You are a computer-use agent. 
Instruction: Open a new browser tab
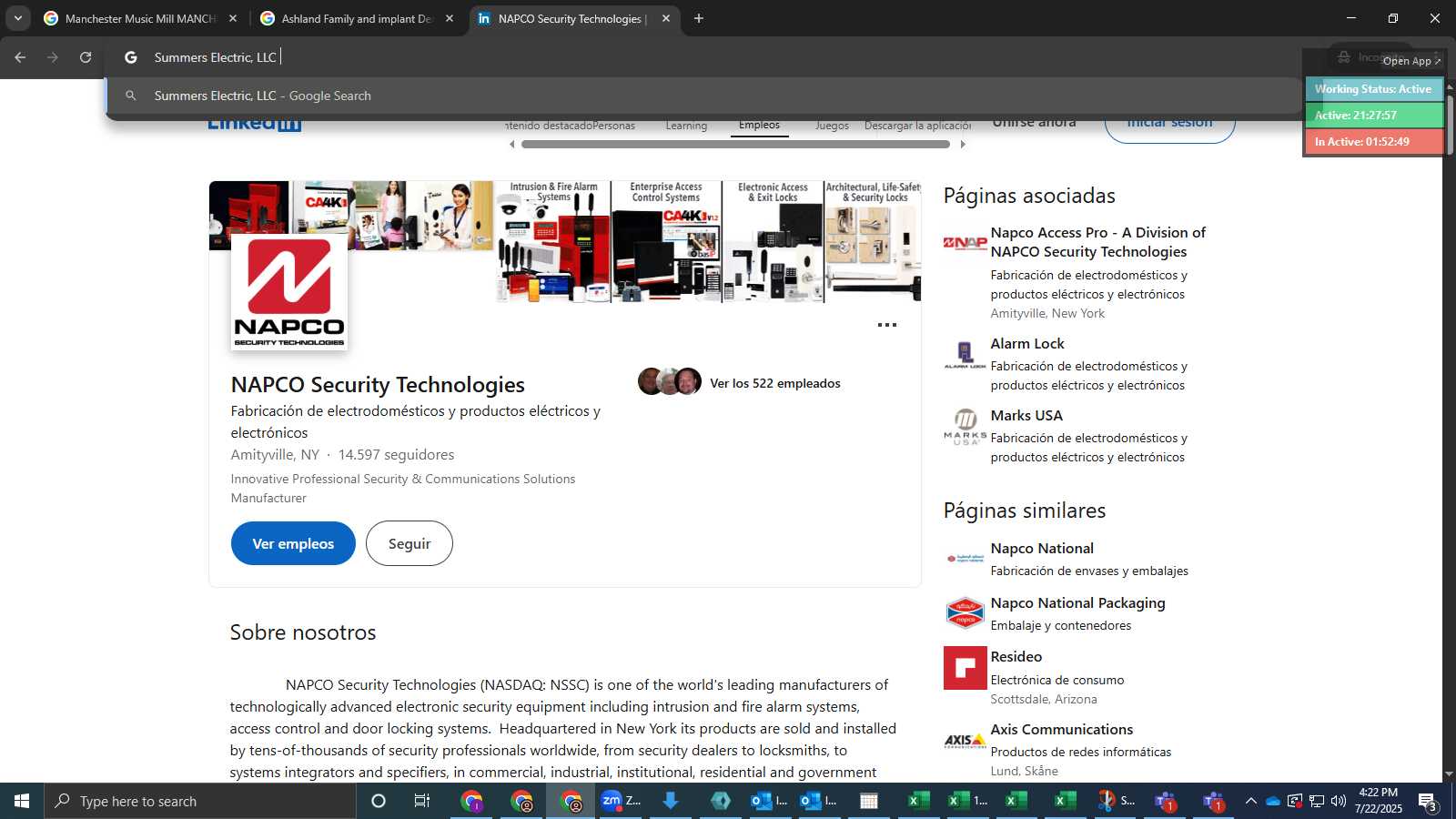tap(699, 18)
